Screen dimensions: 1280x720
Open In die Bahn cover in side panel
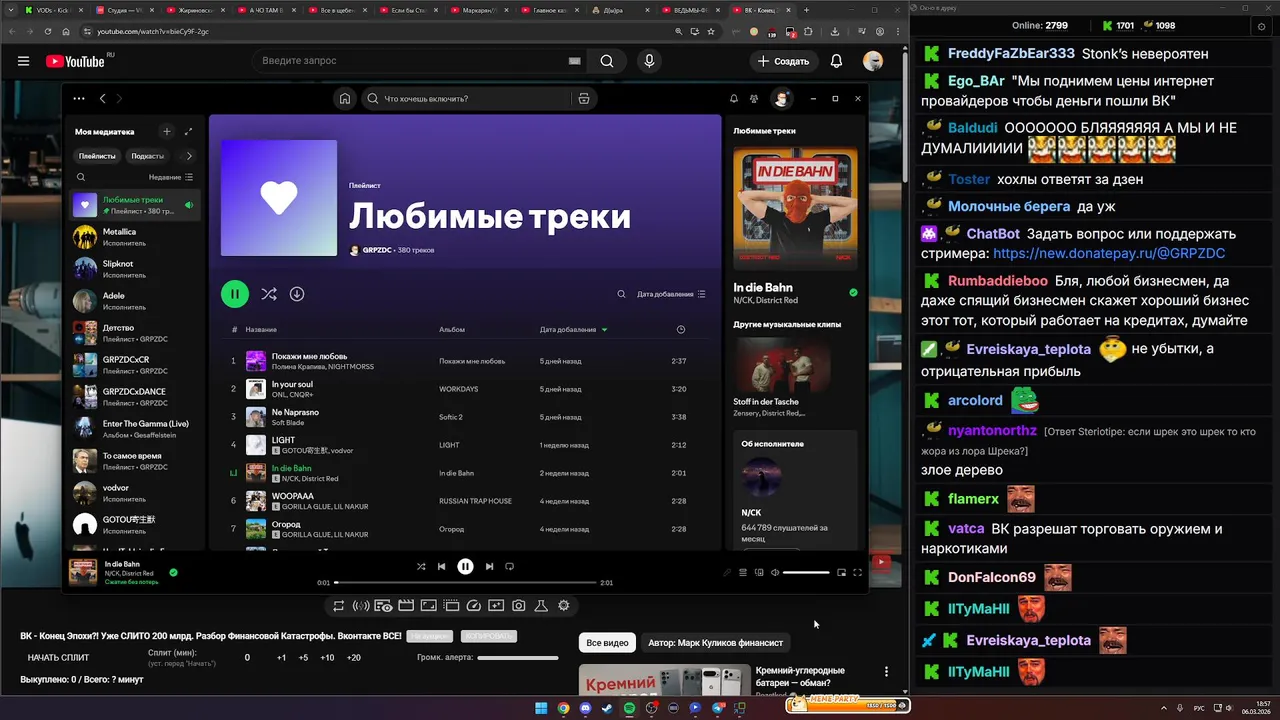795,209
